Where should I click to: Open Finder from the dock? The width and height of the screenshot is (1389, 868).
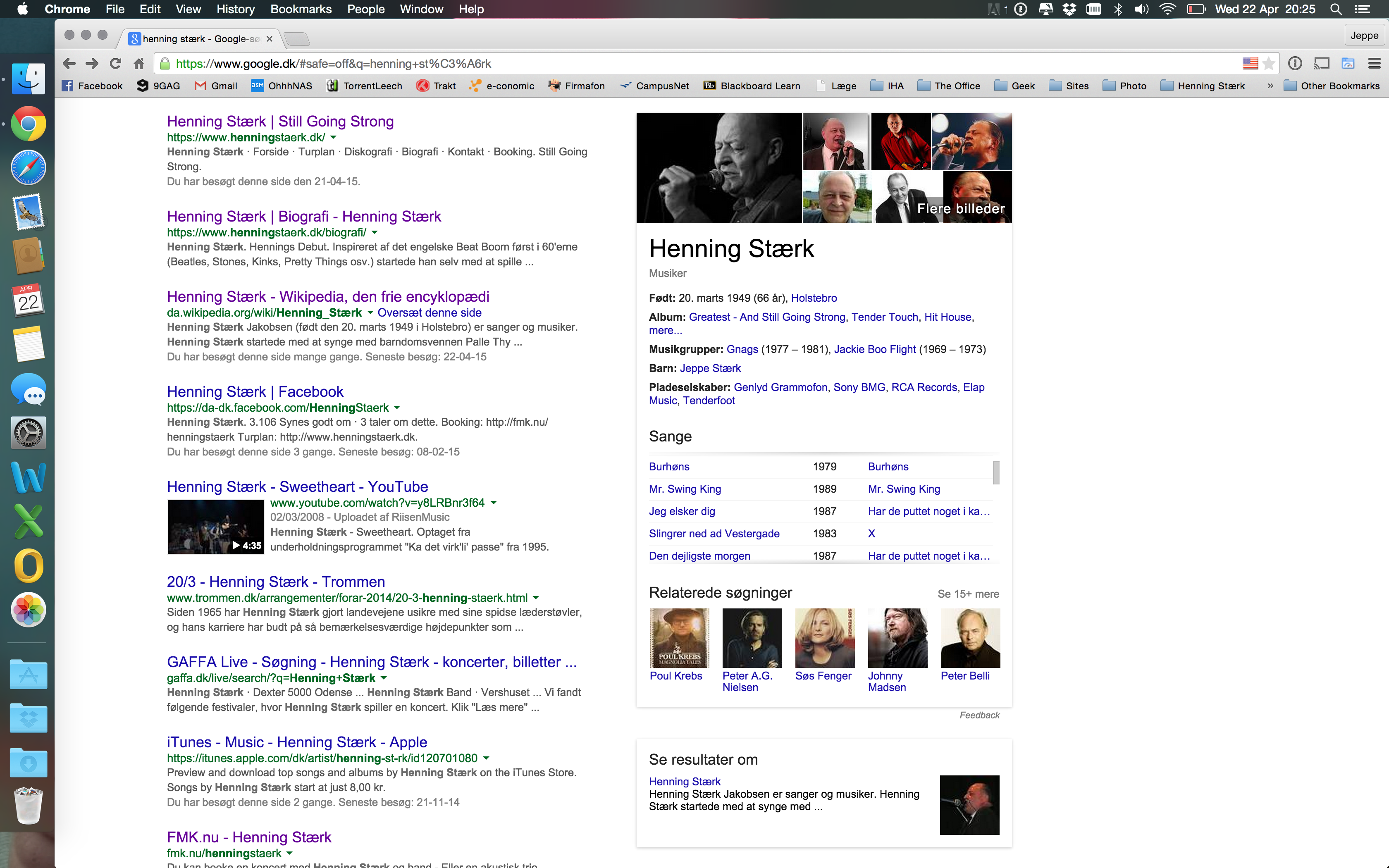(x=28, y=79)
